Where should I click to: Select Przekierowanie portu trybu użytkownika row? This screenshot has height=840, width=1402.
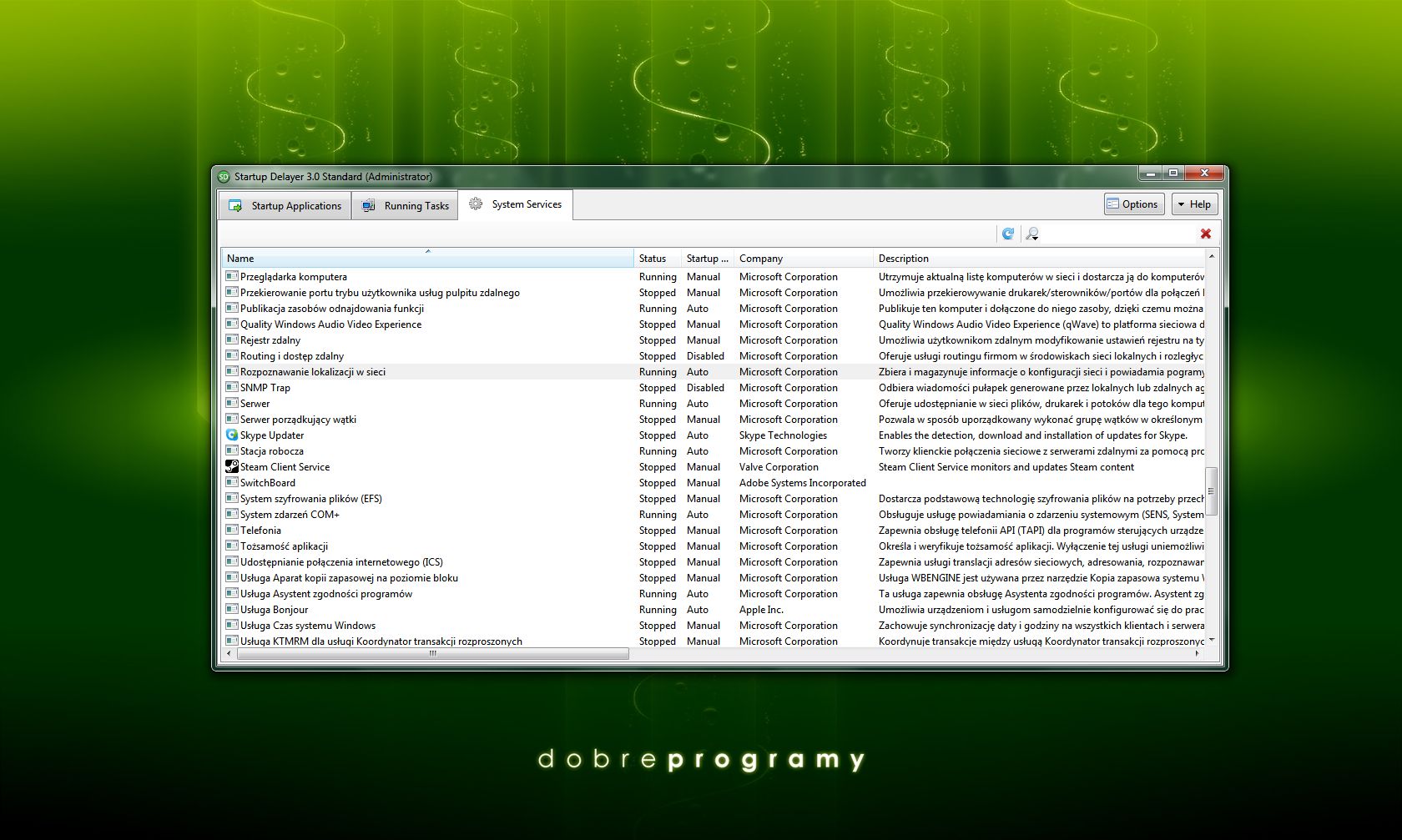pyautogui.click(x=714, y=293)
